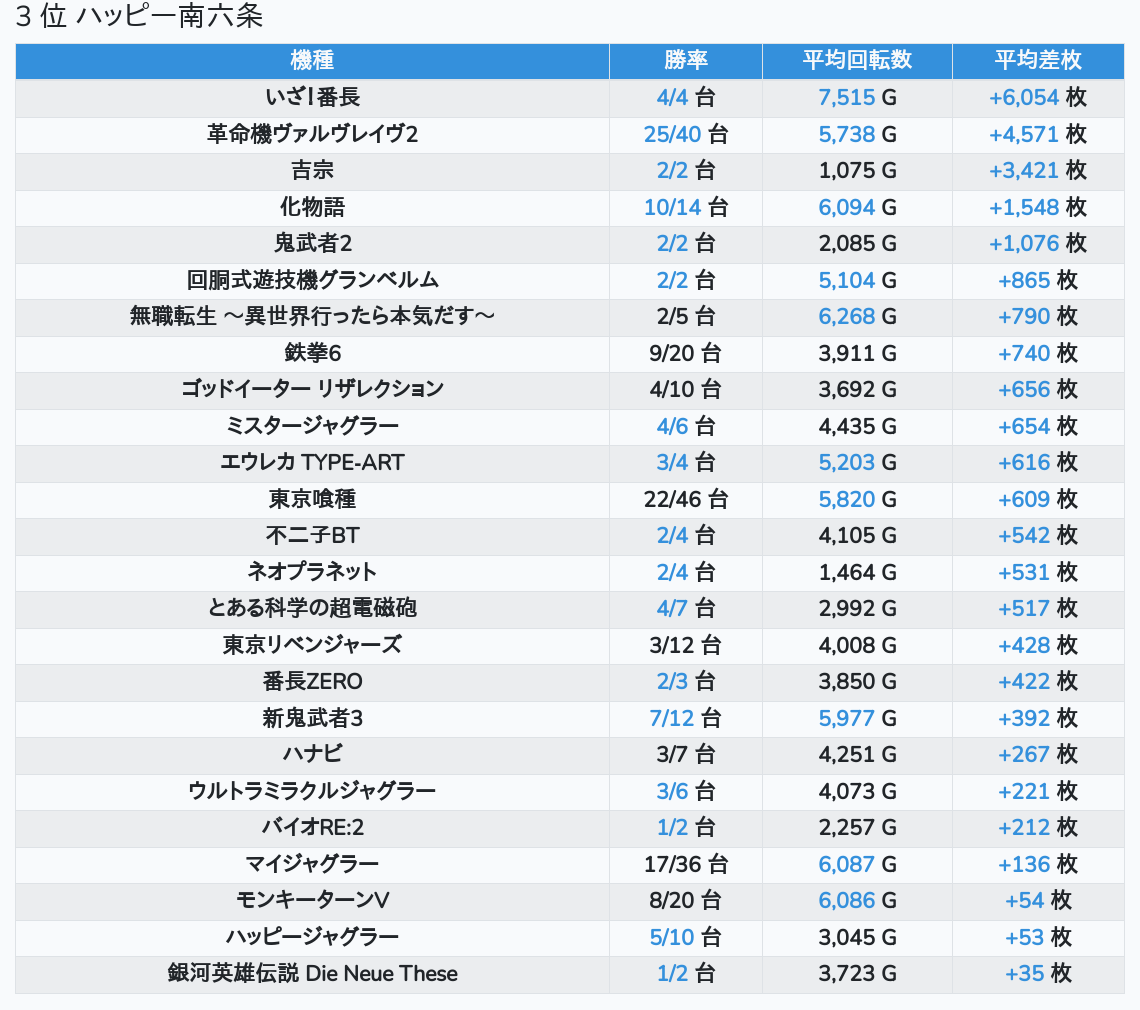This screenshot has width=1140, height=1010.
Task: Click the モンキーターンV machine name
Action: pos(312,901)
